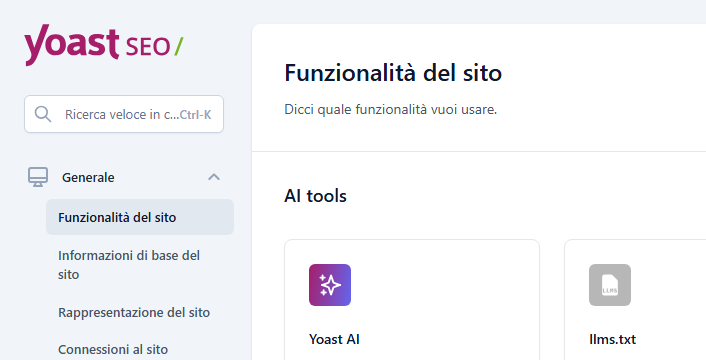Select the Generale menu heading

(88, 178)
